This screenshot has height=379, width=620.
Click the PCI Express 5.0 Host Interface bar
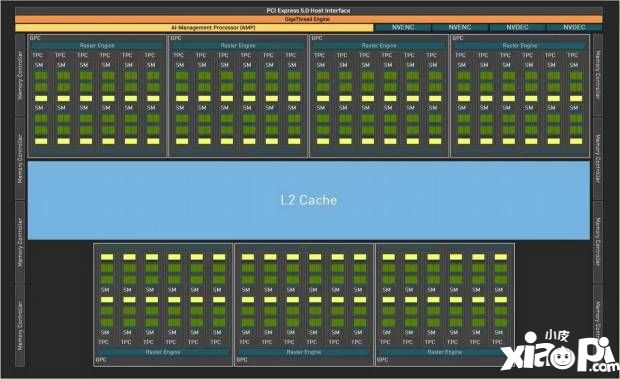309,11
